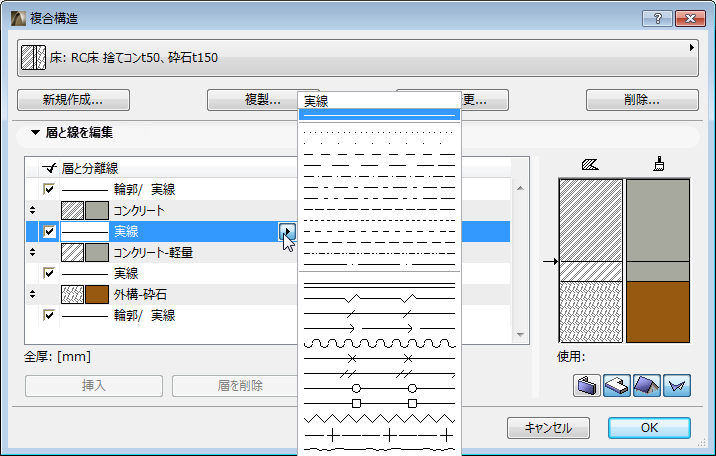
Task: Click hatch fill swatch in コンクリート row
Action: tap(73, 210)
